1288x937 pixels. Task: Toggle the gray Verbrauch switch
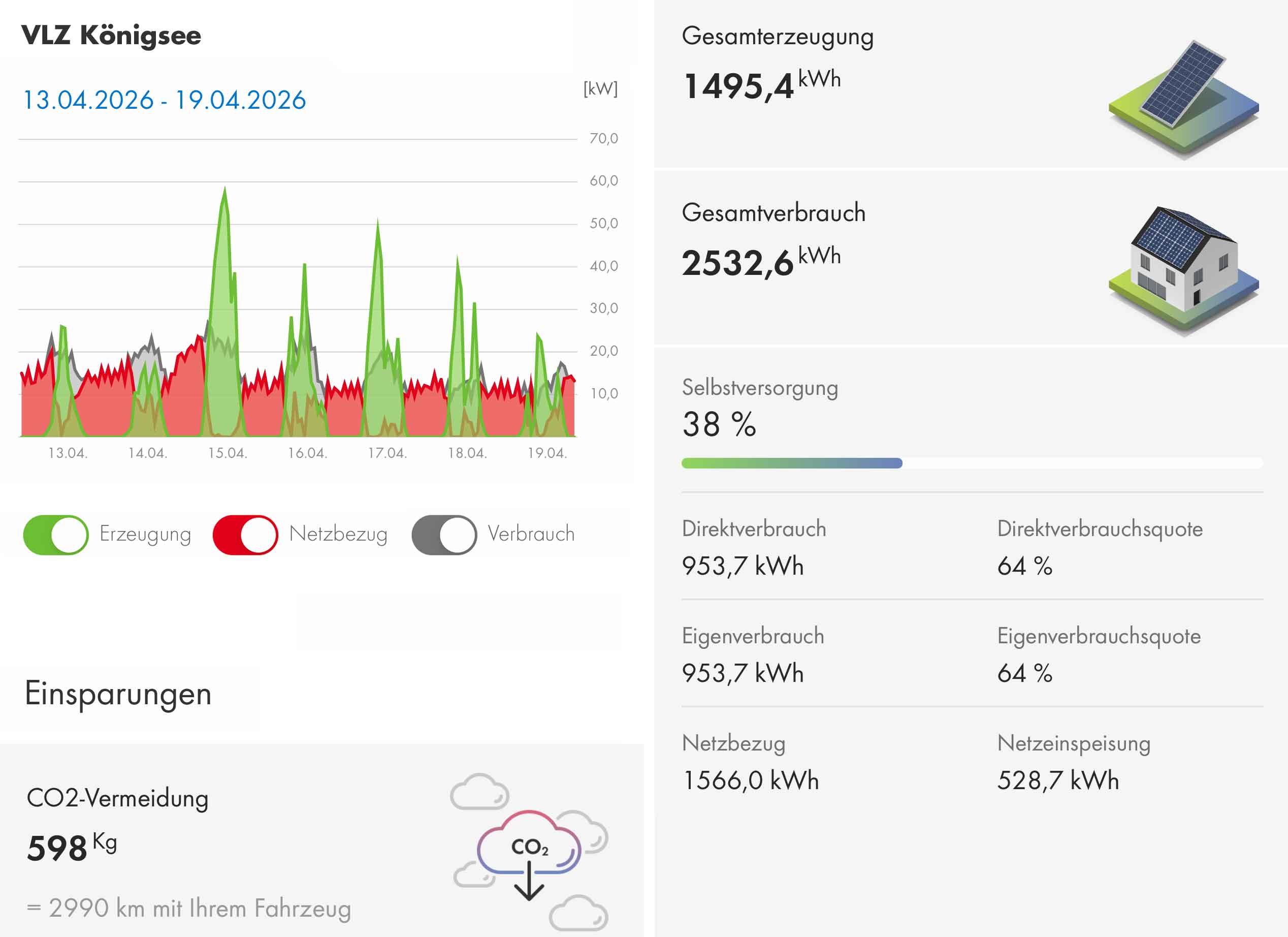pyautogui.click(x=444, y=535)
